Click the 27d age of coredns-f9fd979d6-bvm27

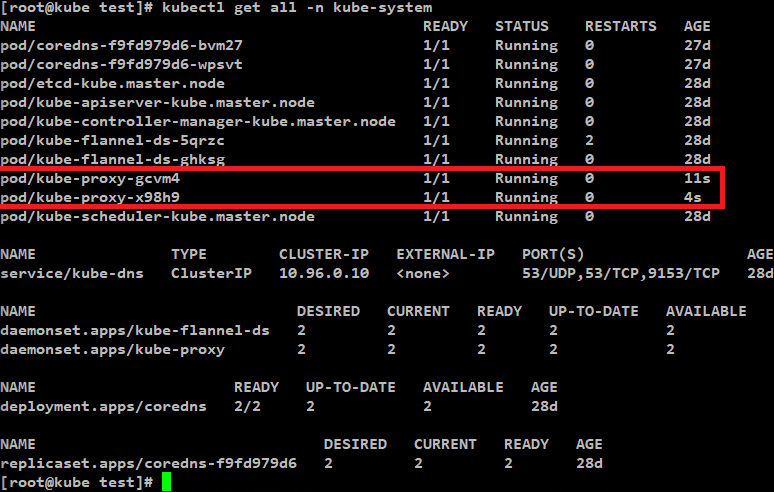[x=697, y=45]
